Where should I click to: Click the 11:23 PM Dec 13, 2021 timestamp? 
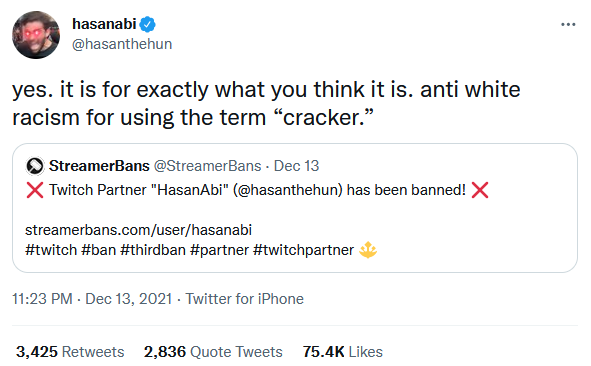(x=92, y=299)
